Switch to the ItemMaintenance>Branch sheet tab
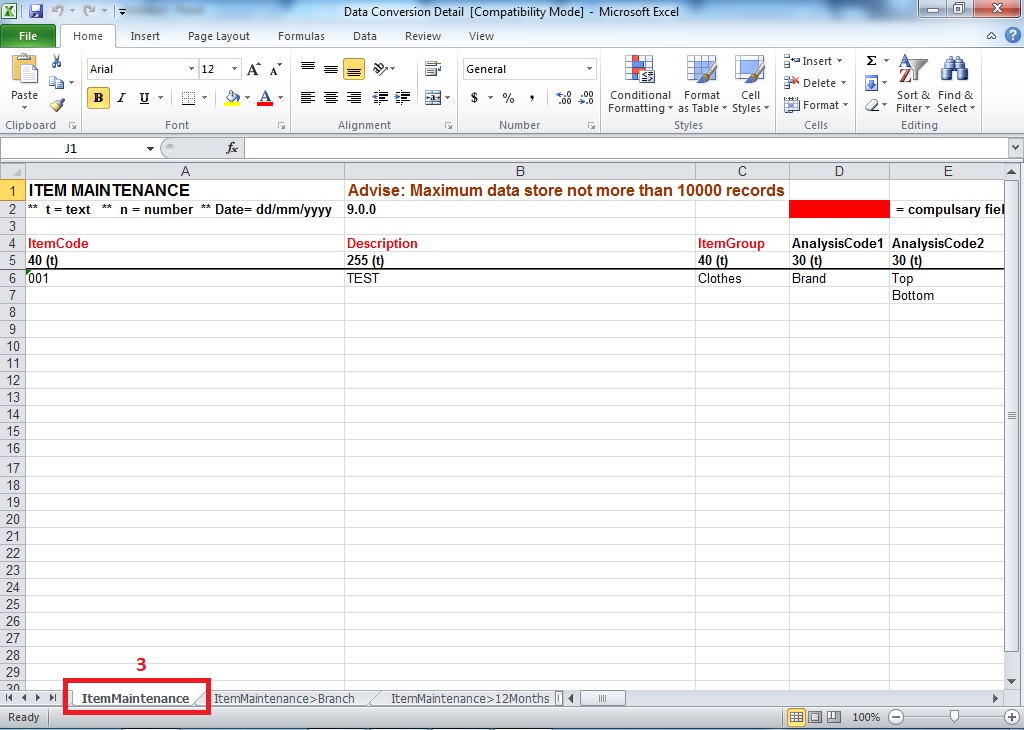Screen dimensions: 1024x730 click(284, 698)
